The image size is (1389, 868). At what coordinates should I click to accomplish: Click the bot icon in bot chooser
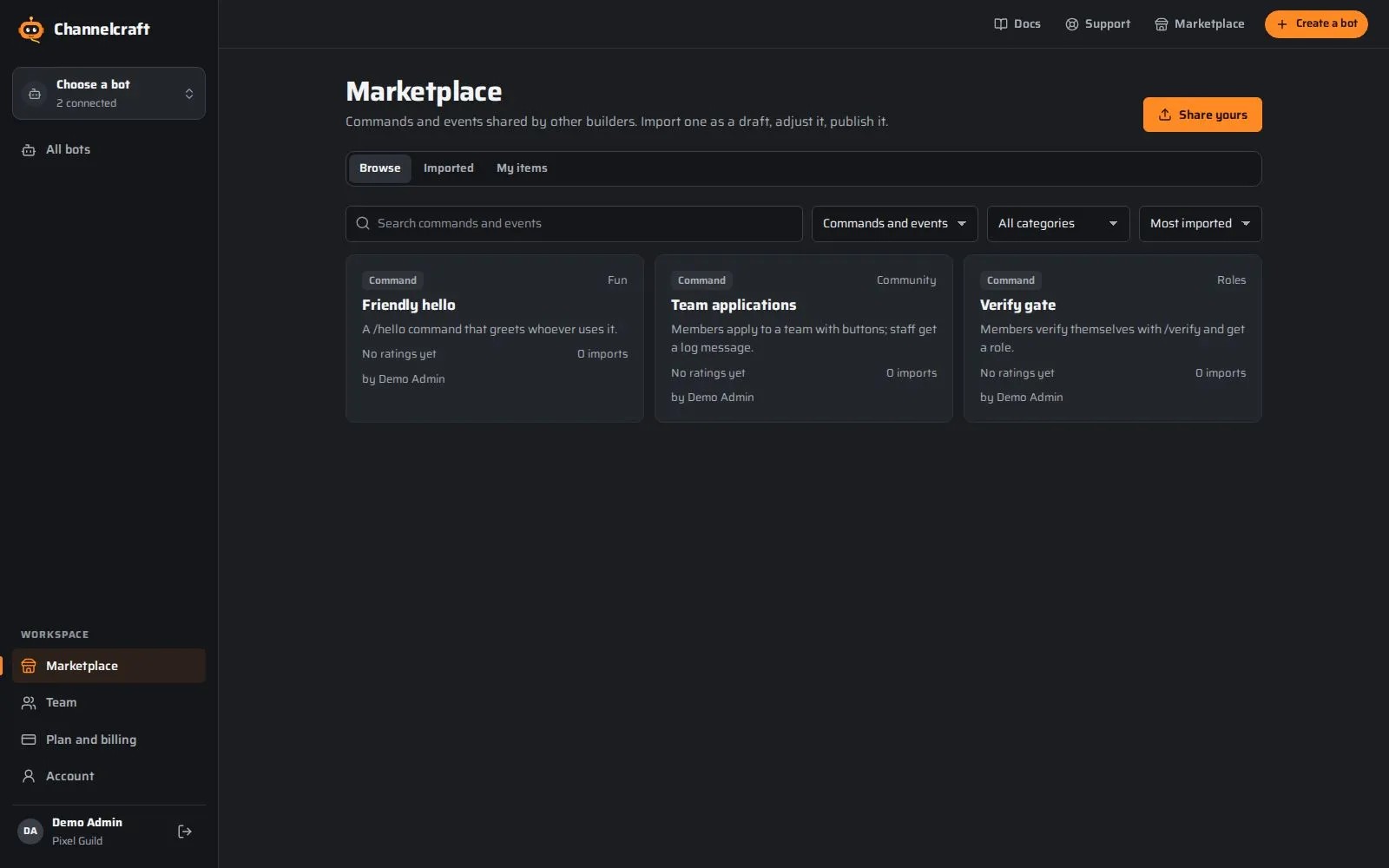click(x=35, y=94)
